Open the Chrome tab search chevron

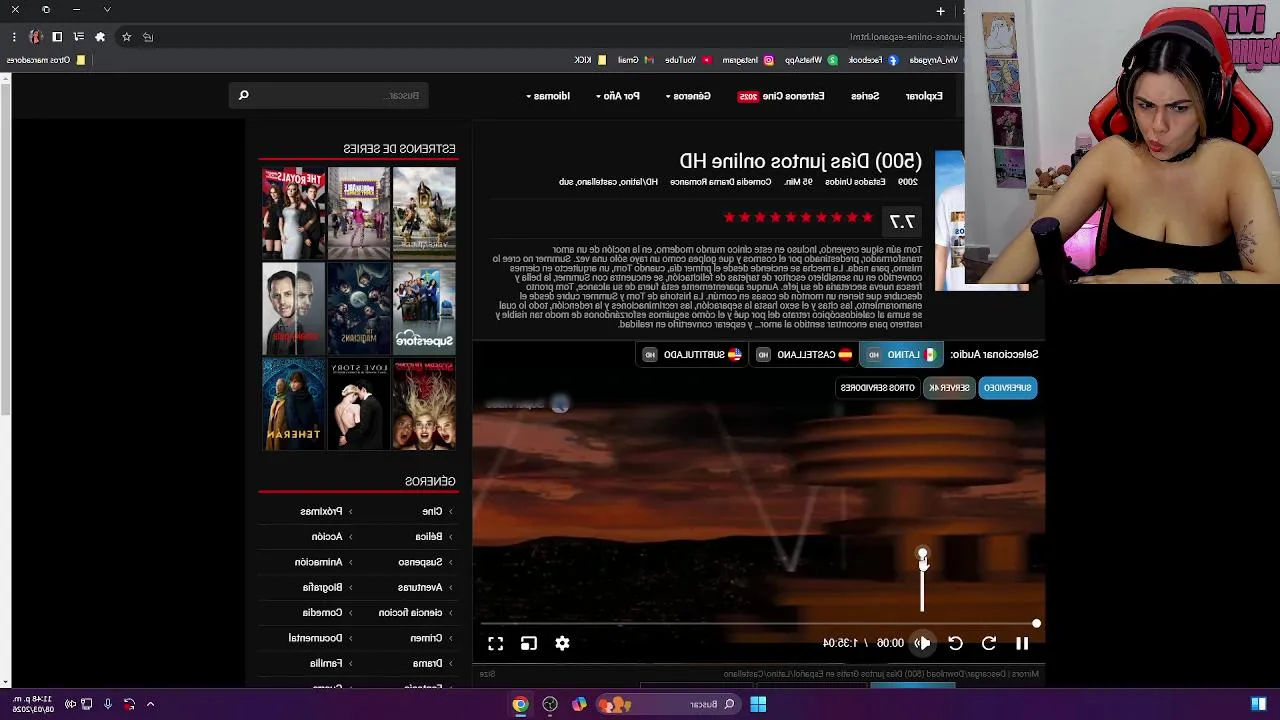pyautogui.click(x=107, y=10)
